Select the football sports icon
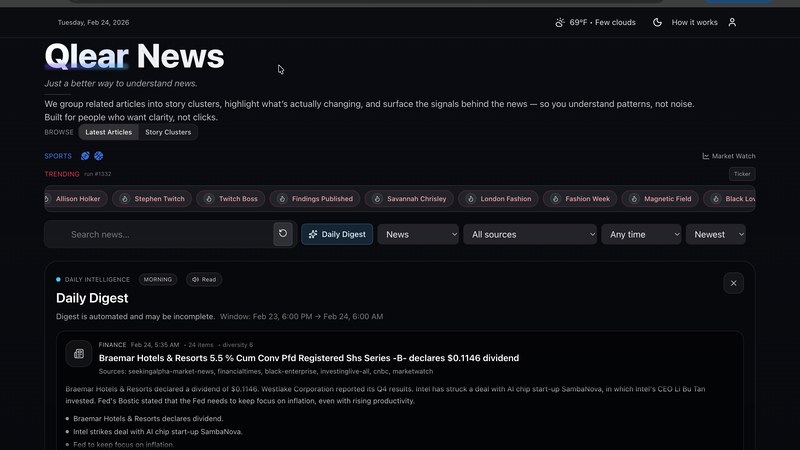 [85, 156]
